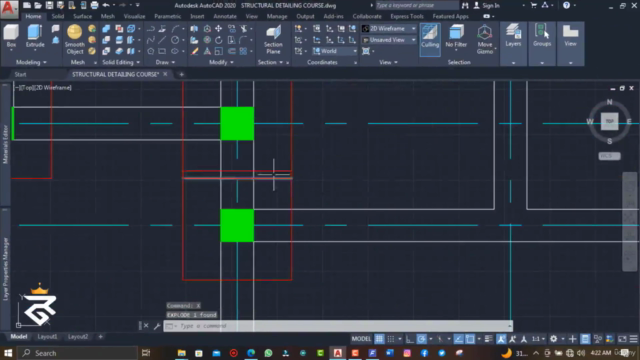The image size is (640, 360).
Task: Expand the Draw panel
Action: [165, 62]
